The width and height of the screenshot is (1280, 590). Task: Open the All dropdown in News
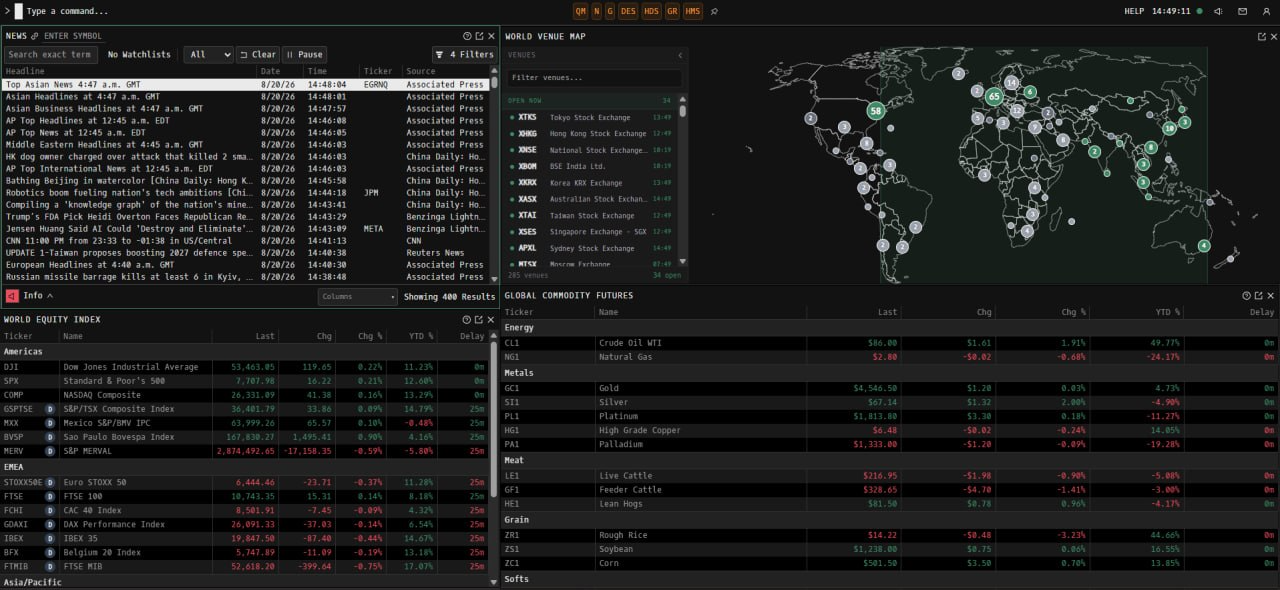(x=210, y=54)
